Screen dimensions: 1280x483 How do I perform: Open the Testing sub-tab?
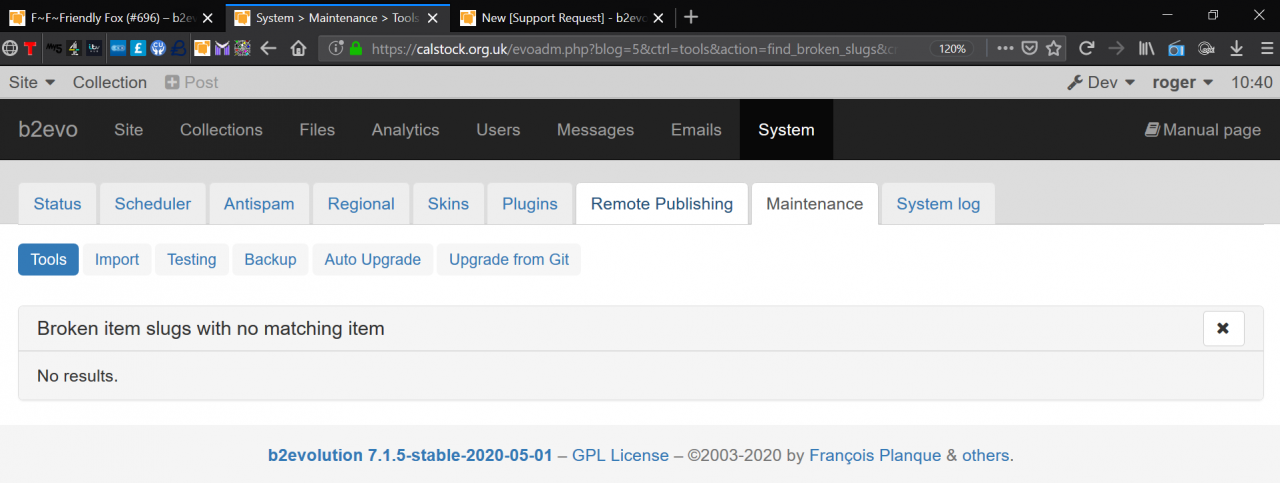191,259
